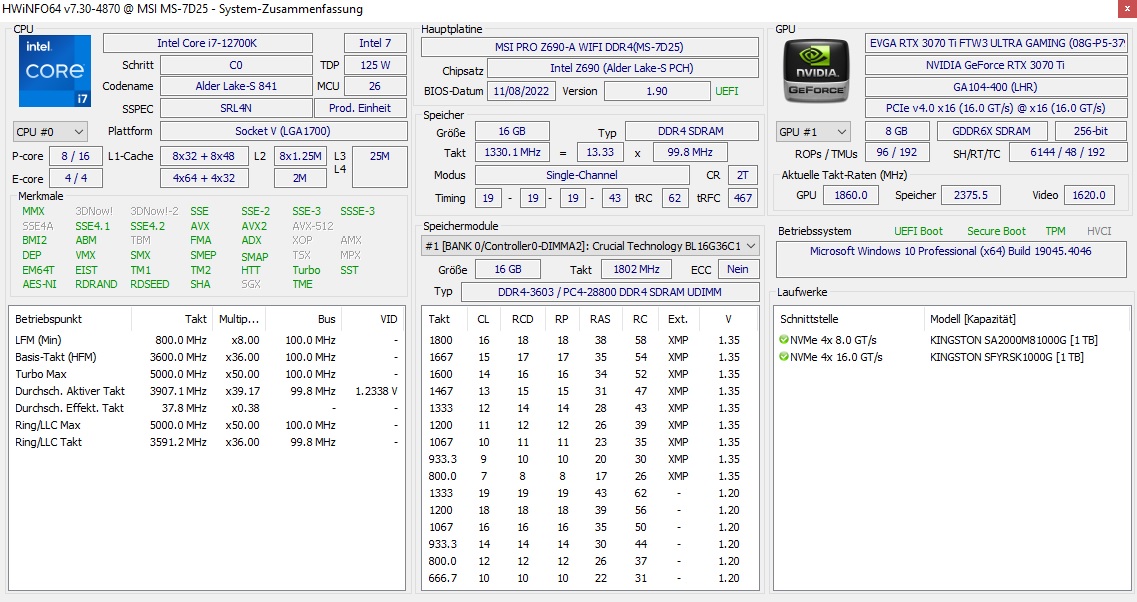
Task: Select the Intel Core i7-12700K name field
Action: click(207, 44)
